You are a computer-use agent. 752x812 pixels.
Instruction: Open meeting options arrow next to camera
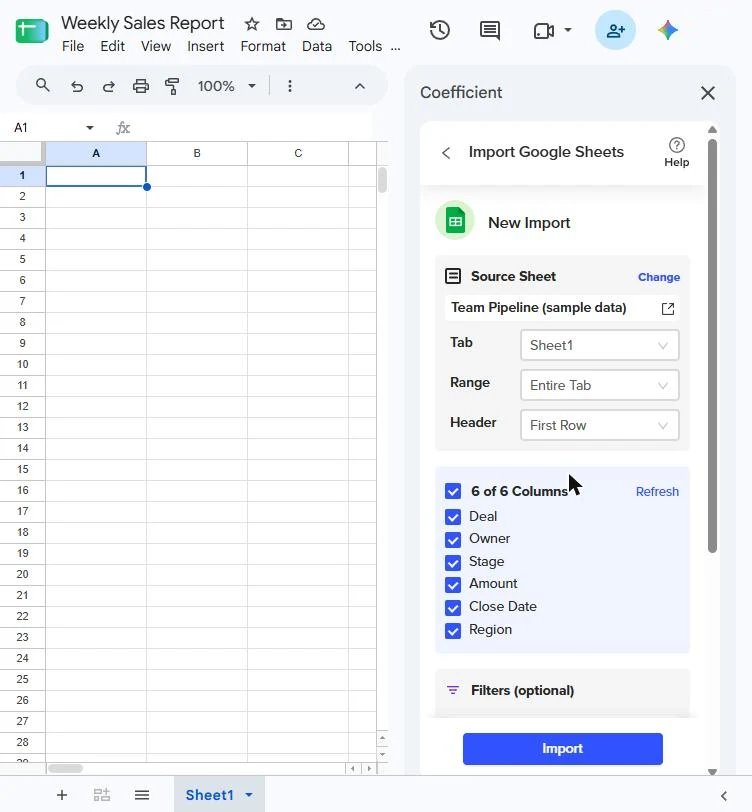[x=568, y=30]
